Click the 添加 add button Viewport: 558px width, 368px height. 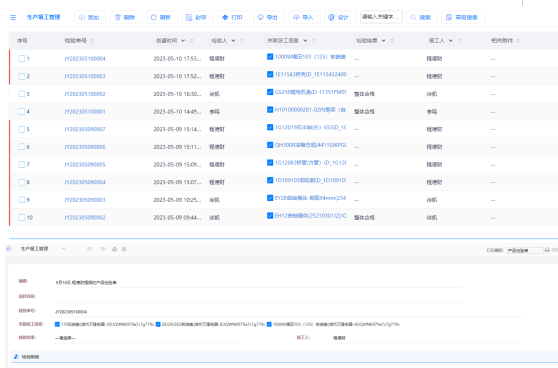click(90, 17)
